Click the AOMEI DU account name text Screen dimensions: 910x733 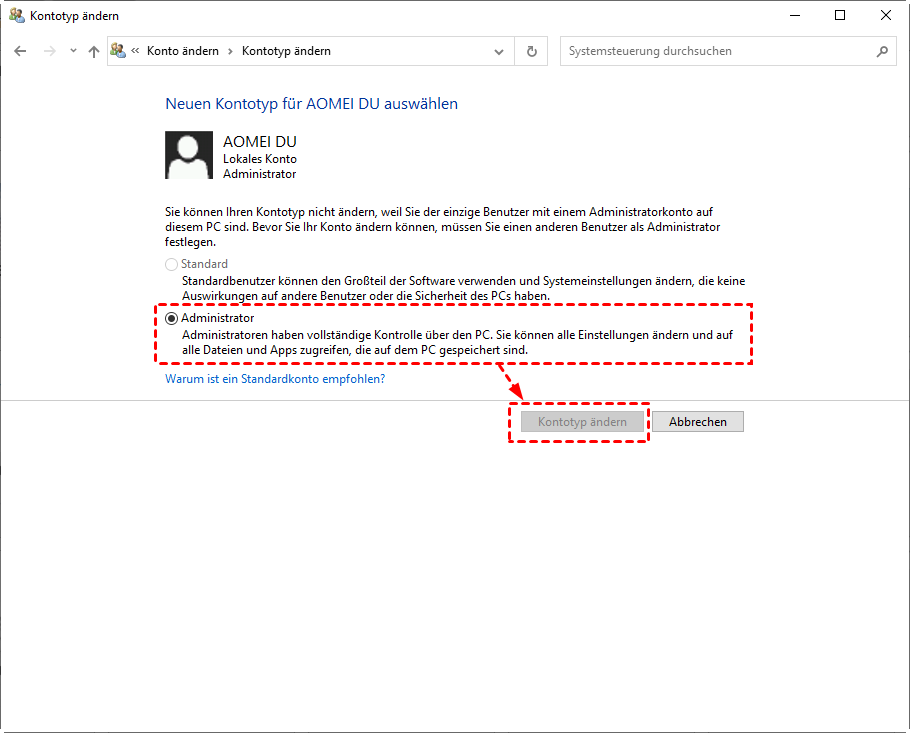260,142
